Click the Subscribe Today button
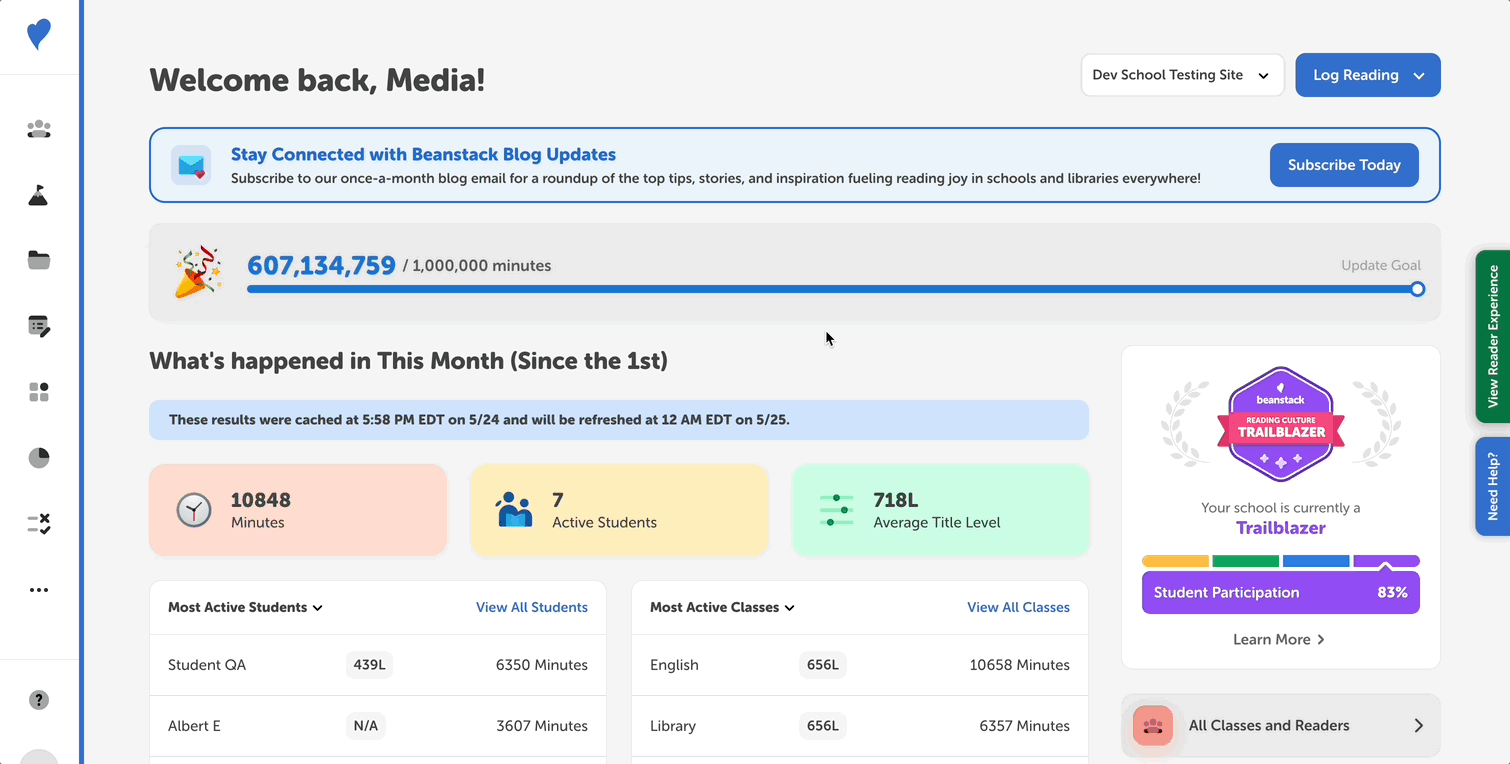Screen dimensions: 1510x764 tap(1344, 164)
